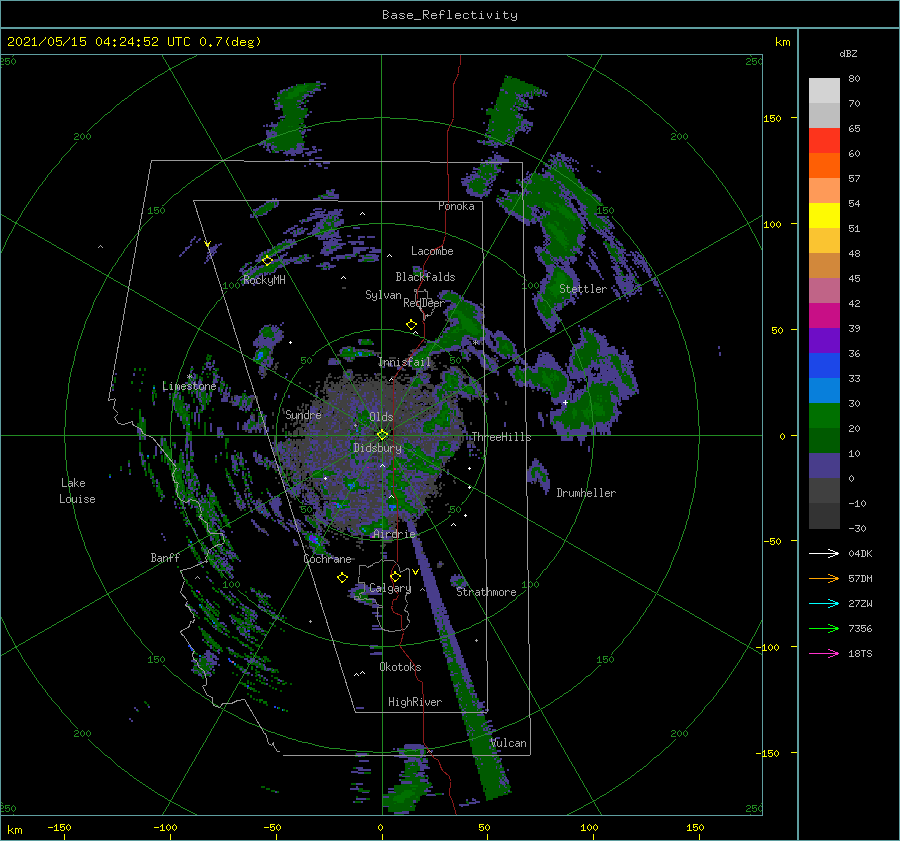This screenshot has width=900, height=841.
Task: Click the cyan 27ZW arrow legend icon
Action: 824,603
